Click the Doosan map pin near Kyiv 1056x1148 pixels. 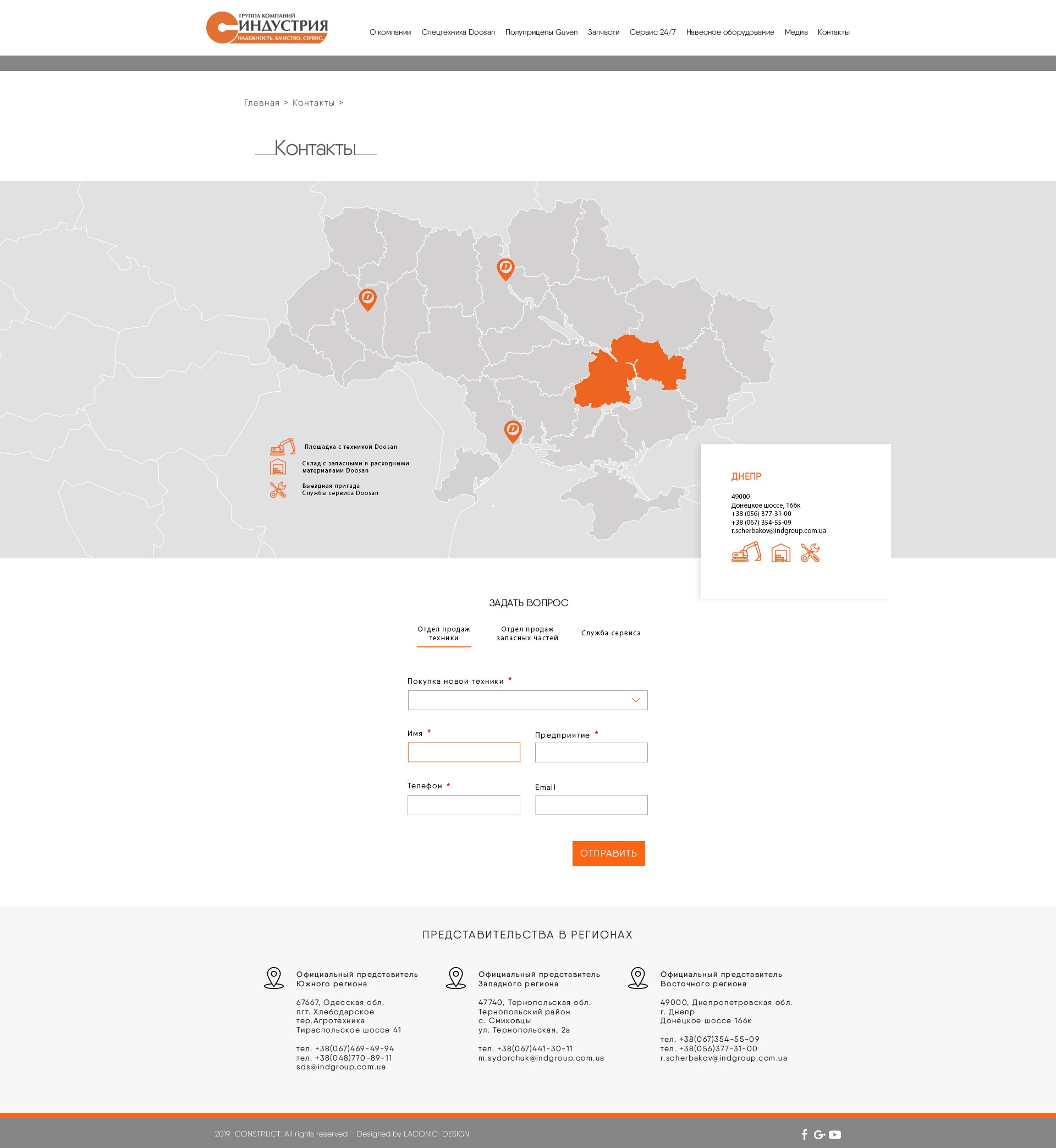505,268
